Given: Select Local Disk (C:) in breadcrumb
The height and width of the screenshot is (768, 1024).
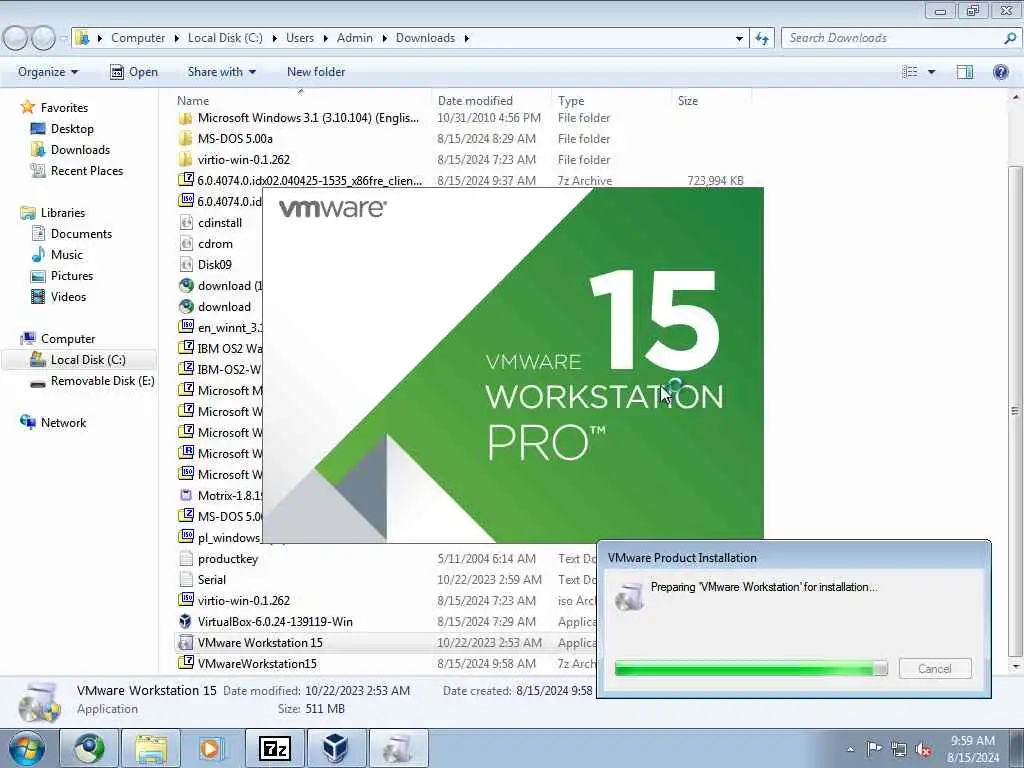Looking at the screenshot, I should point(225,38).
